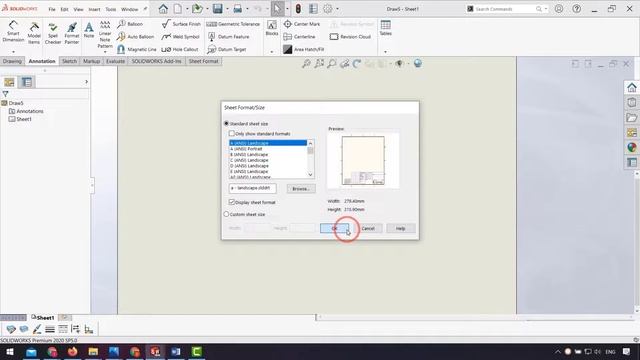Open the Model Items tool
The height and width of the screenshot is (360, 640).
(x=34, y=33)
